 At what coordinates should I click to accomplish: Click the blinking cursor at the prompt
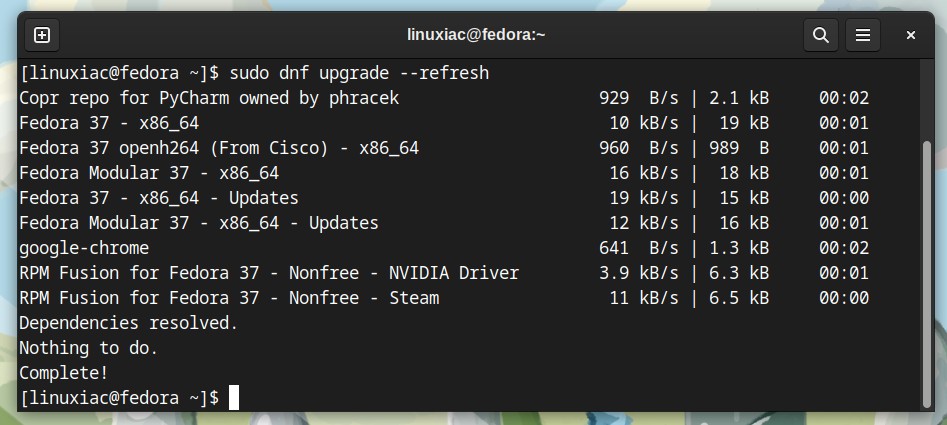click(x=234, y=398)
